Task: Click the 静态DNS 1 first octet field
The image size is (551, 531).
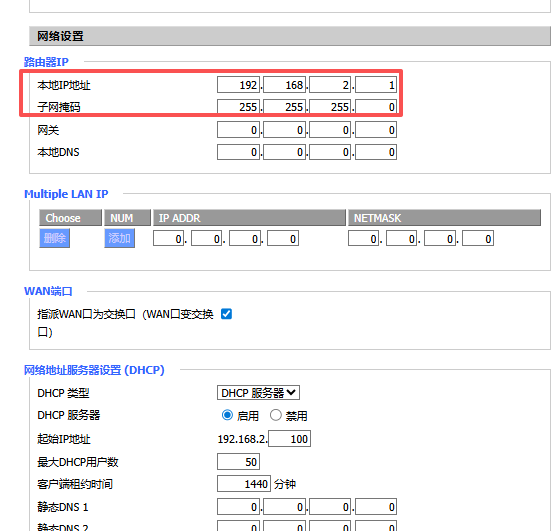Action: pyautogui.click(x=238, y=506)
